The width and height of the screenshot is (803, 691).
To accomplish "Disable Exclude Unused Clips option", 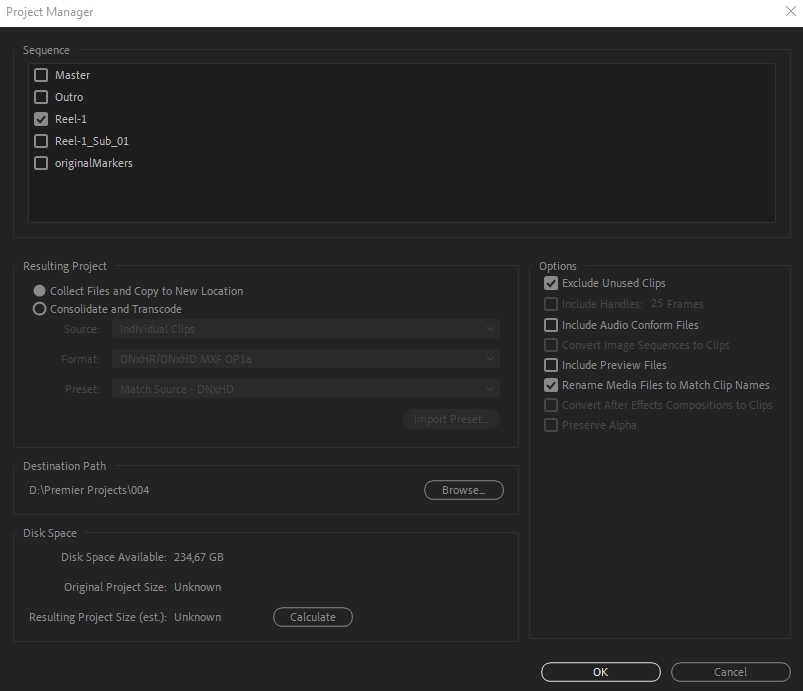I will point(551,283).
